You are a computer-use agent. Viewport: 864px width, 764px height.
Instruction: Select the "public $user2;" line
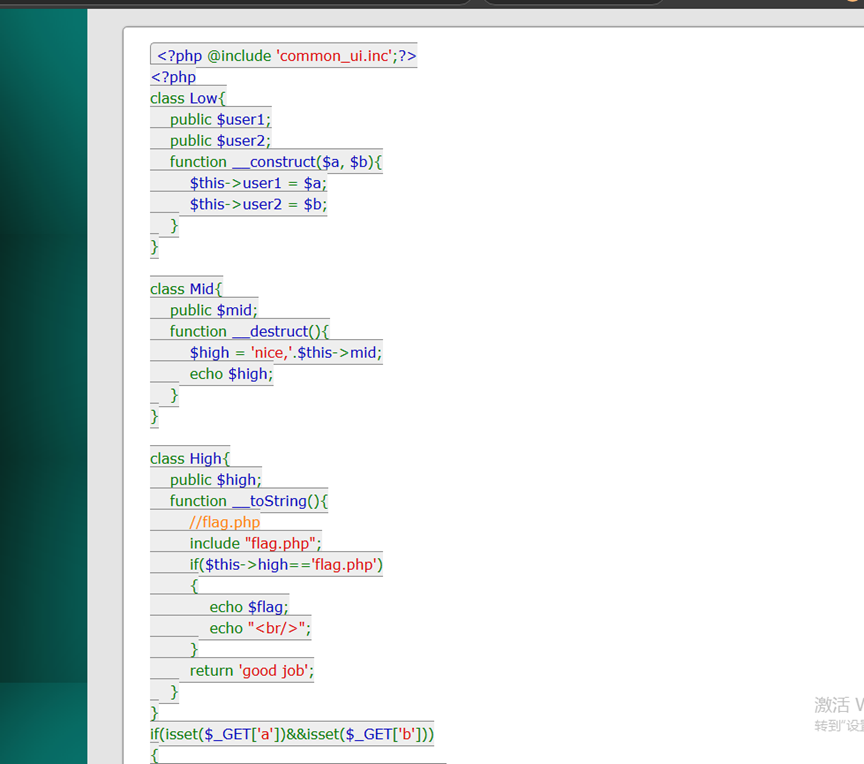point(220,141)
